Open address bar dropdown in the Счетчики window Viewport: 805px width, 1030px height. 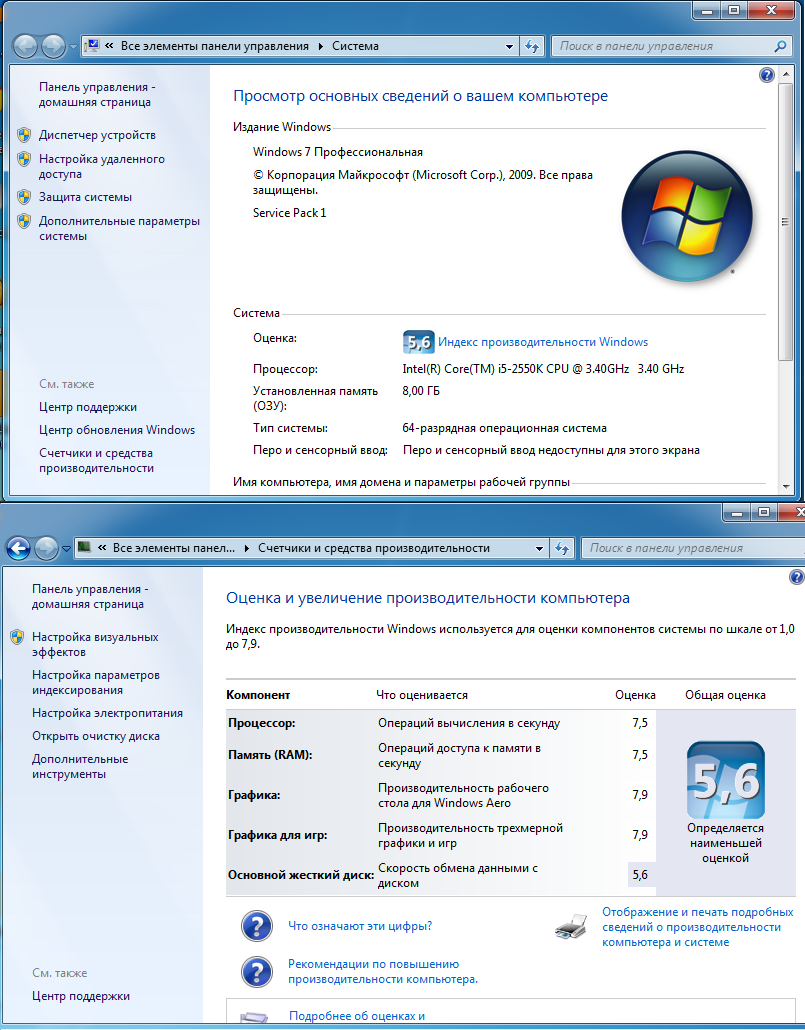click(x=539, y=548)
